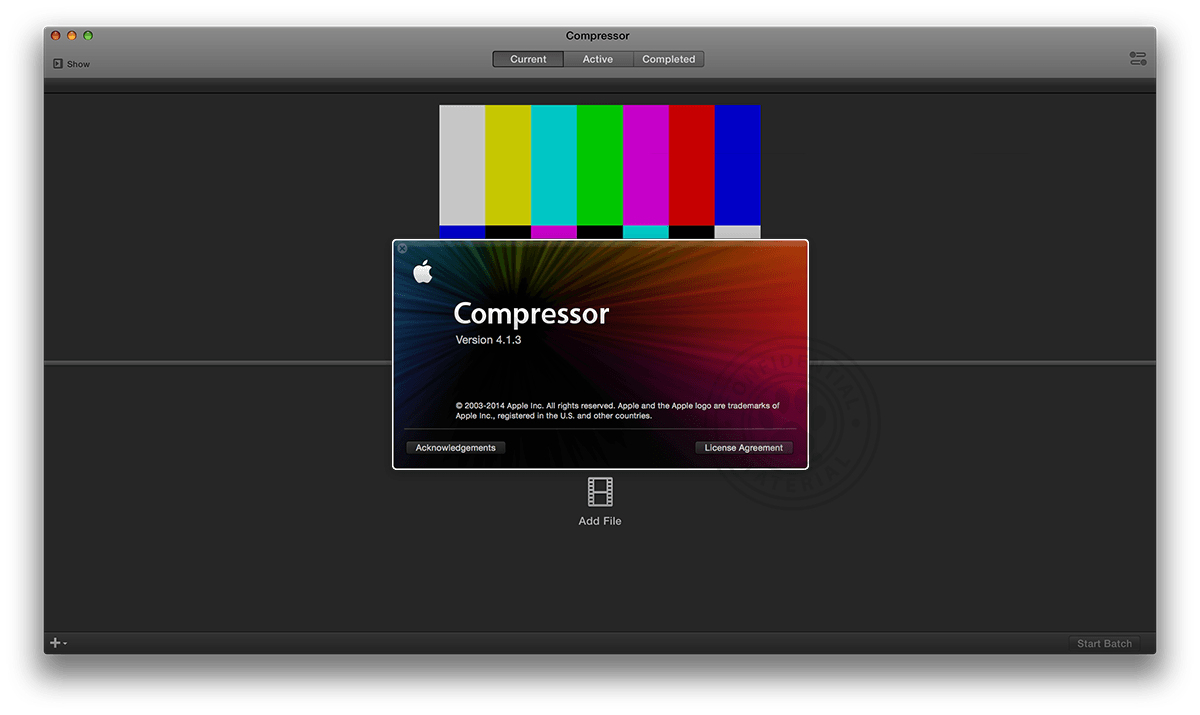This screenshot has width=1200, height=715.
Task: Click the yellow minimize window button
Action: [72, 36]
